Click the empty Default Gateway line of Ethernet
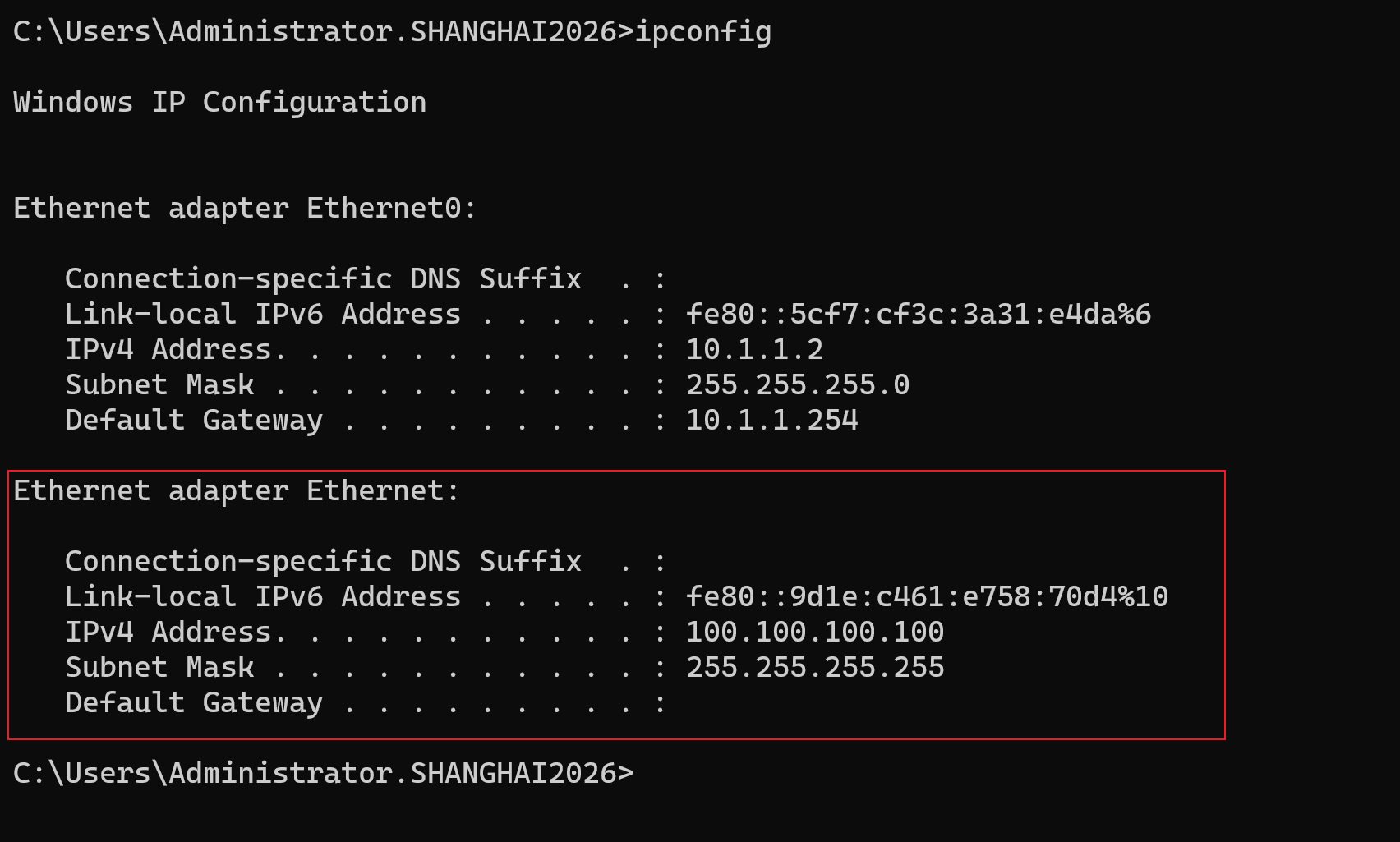Viewport: 1400px width, 842px height. tap(366, 702)
